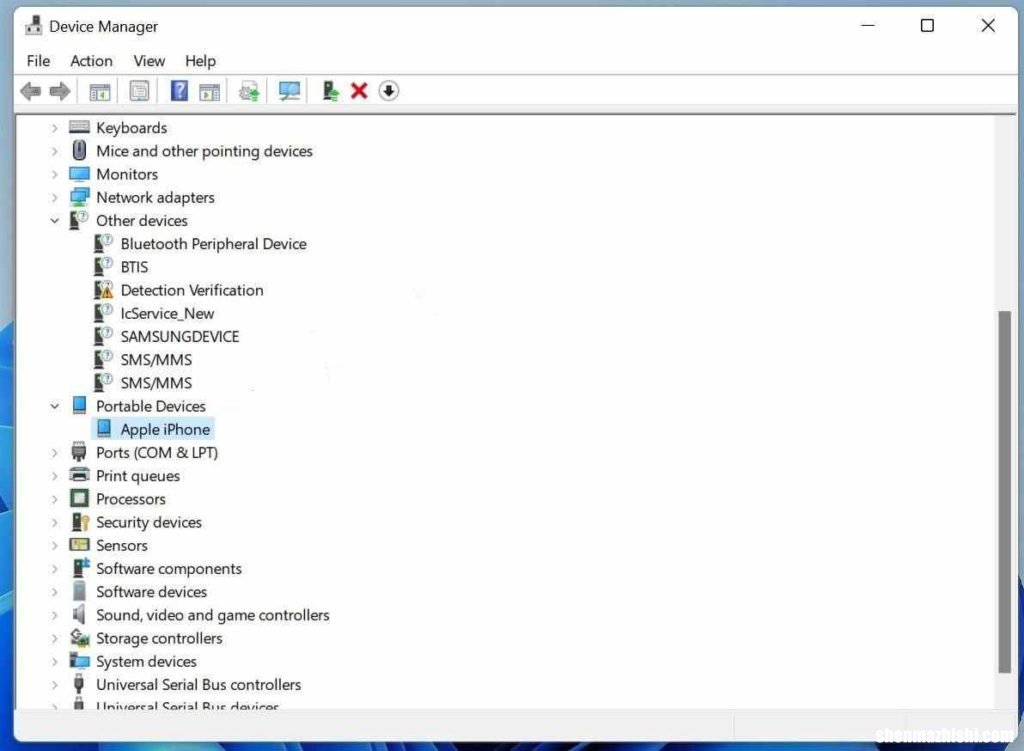The height and width of the screenshot is (751, 1024).
Task: Open the Properties toolbar icon
Action: click(139, 91)
